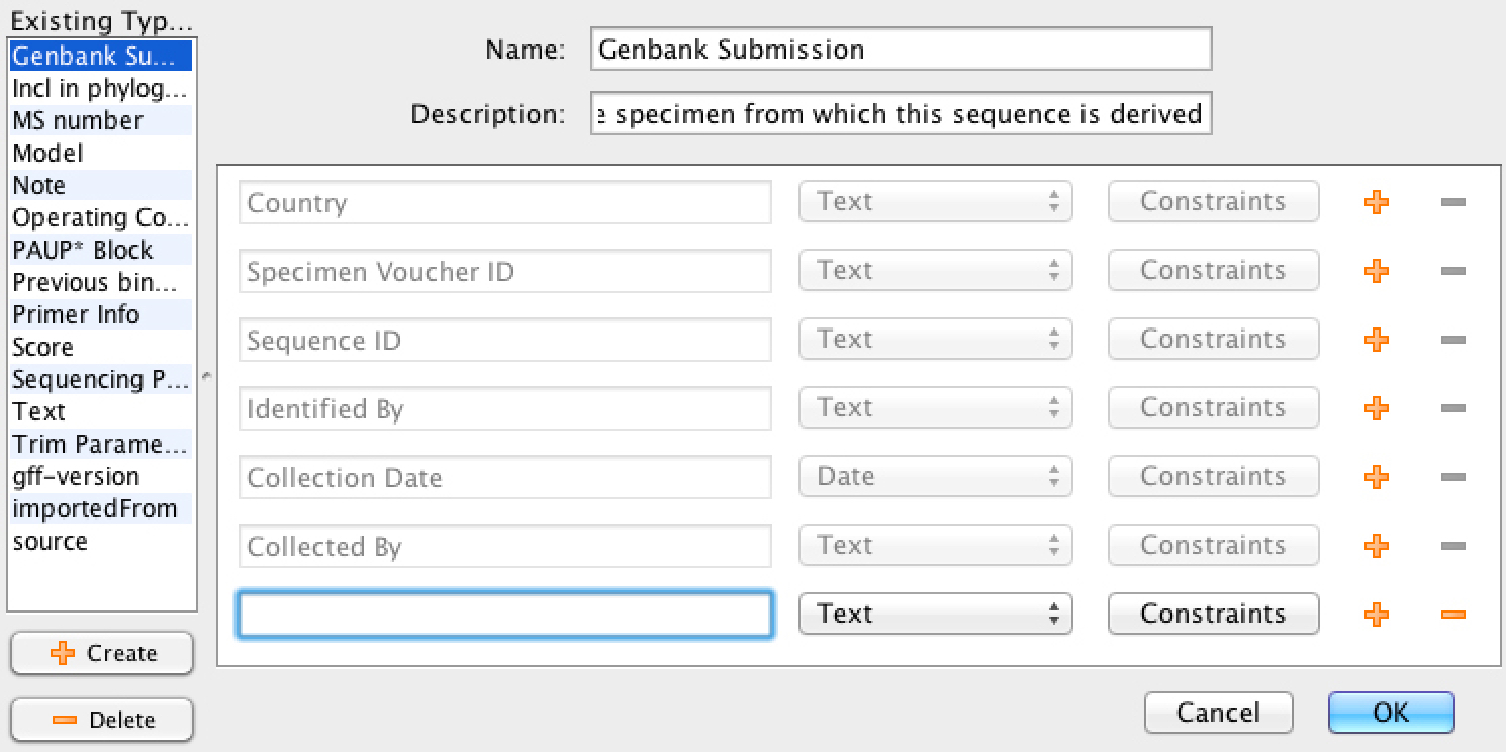This screenshot has height=752, width=1506.
Task: Focus the empty field name input
Action: point(505,614)
